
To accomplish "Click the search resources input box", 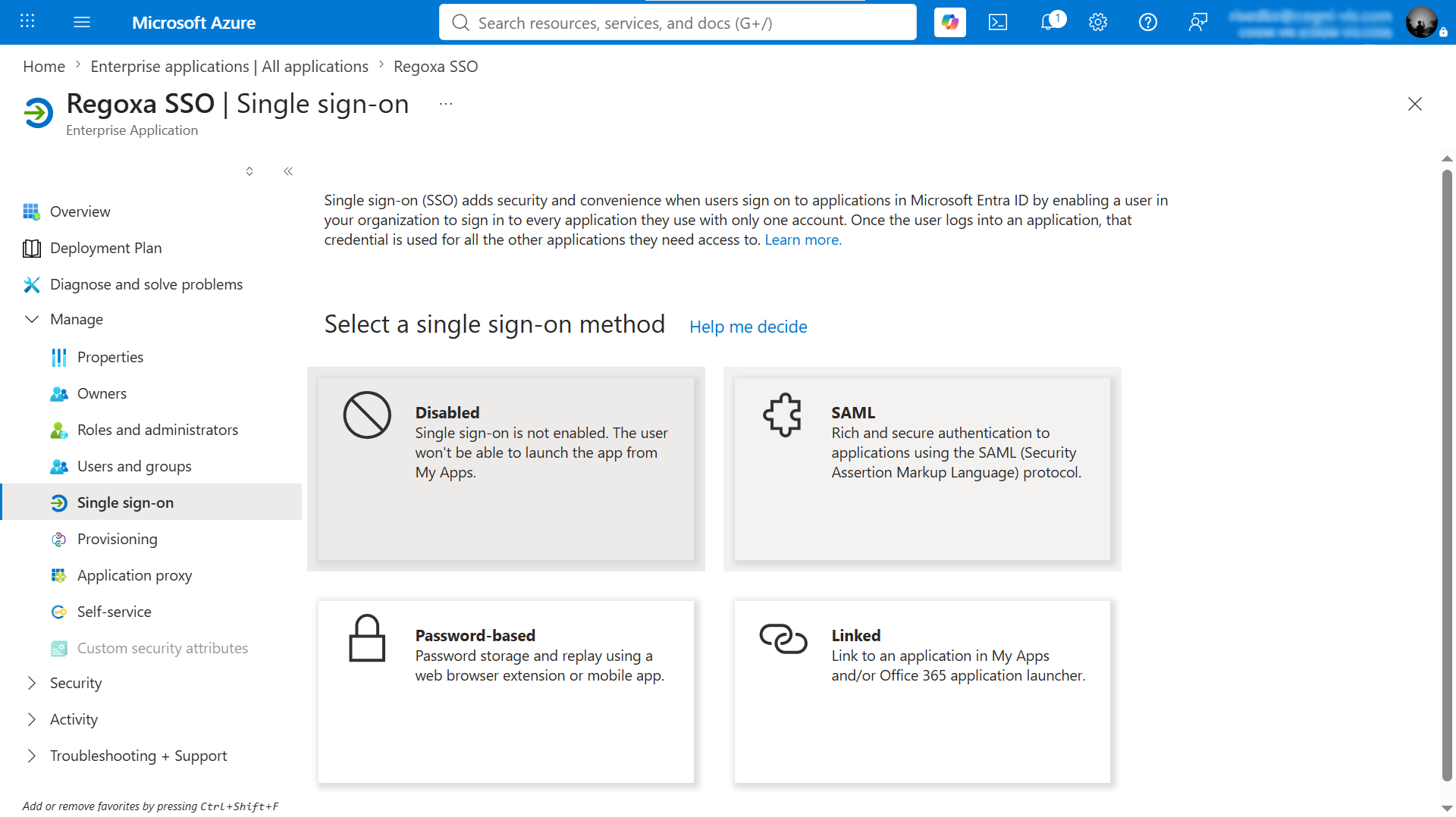I will [x=677, y=22].
